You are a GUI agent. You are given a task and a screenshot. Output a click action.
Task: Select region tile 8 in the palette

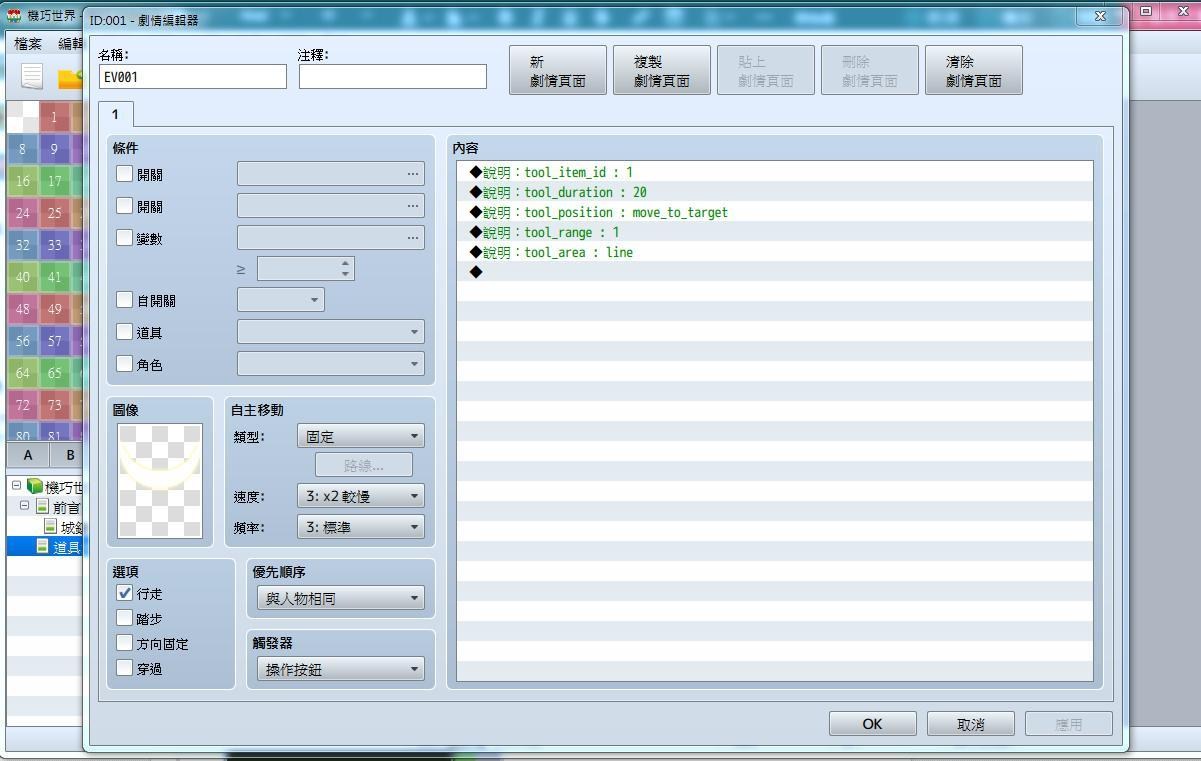point(23,149)
